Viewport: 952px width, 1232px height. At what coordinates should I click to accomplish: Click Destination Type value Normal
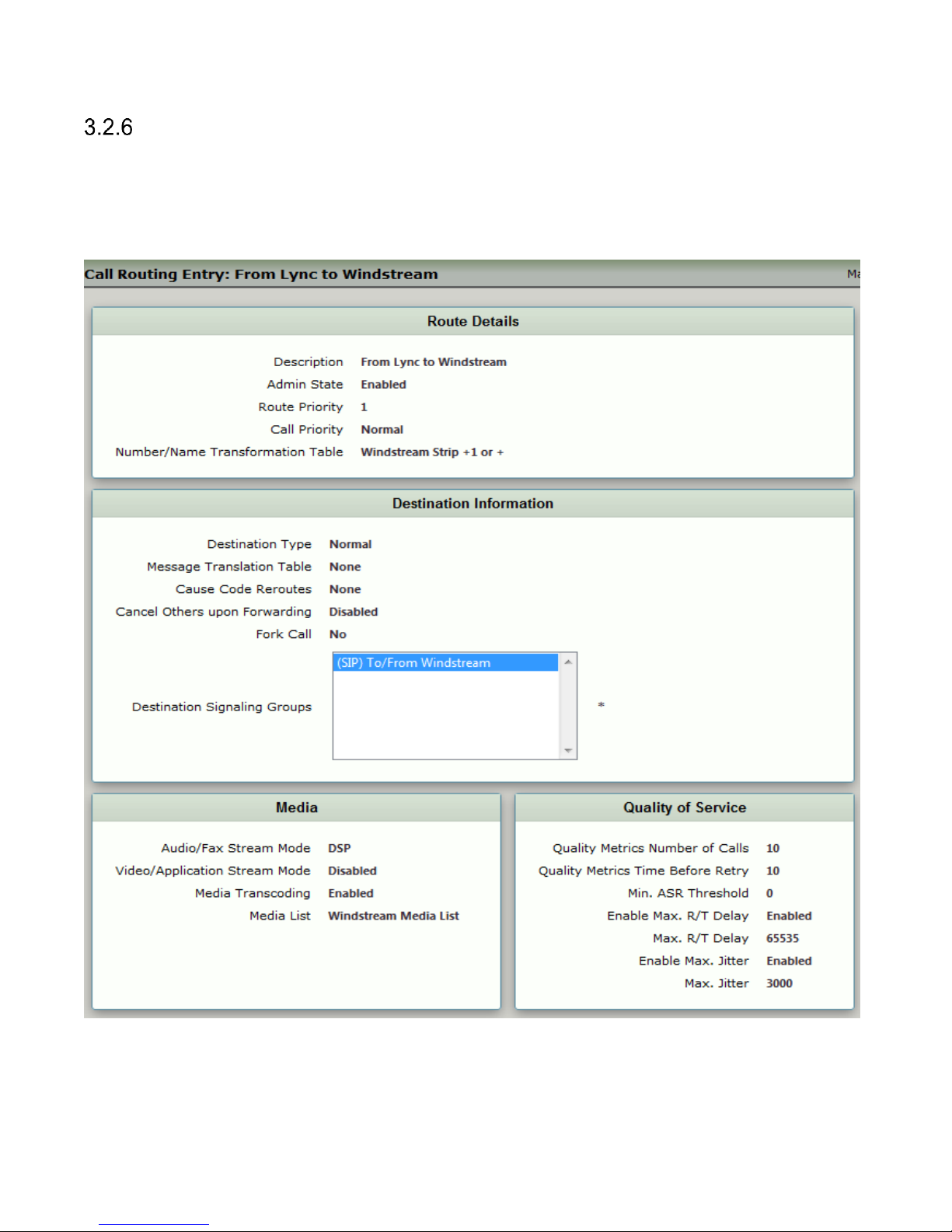tap(350, 545)
